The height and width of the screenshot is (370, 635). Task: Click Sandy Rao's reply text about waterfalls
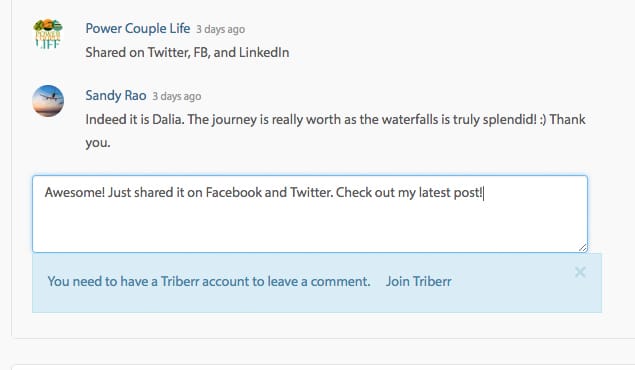tap(335, 131)
